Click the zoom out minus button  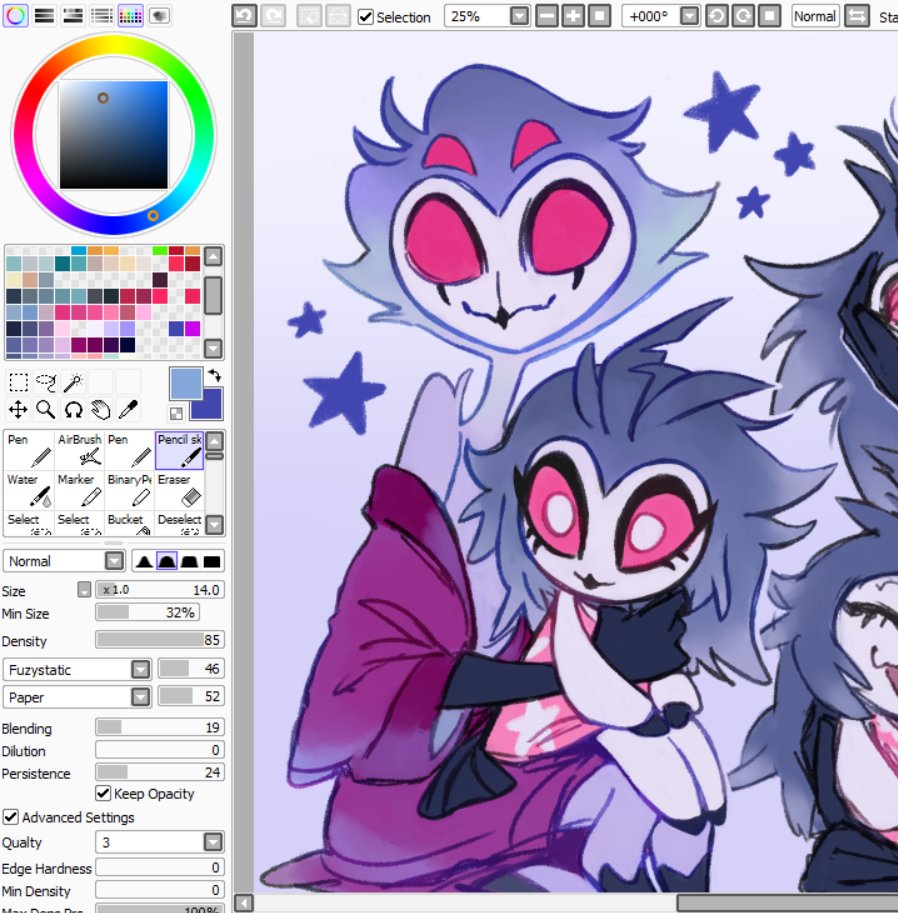click(x=547, y=16)
